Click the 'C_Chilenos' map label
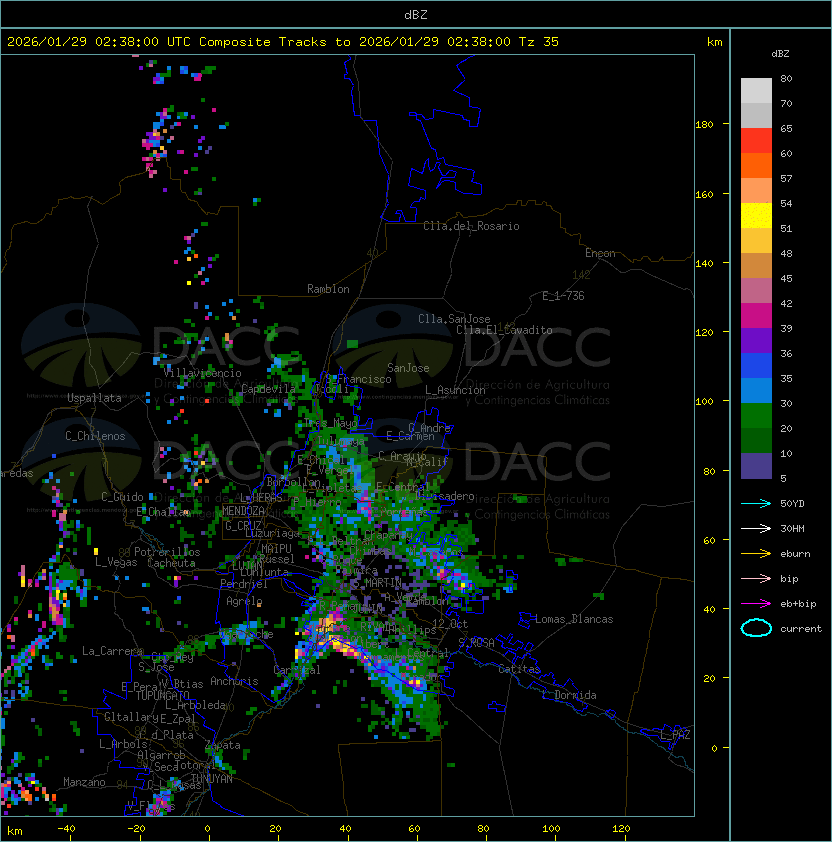The height and width of the screenshot is (842, 832). (95, 436)
